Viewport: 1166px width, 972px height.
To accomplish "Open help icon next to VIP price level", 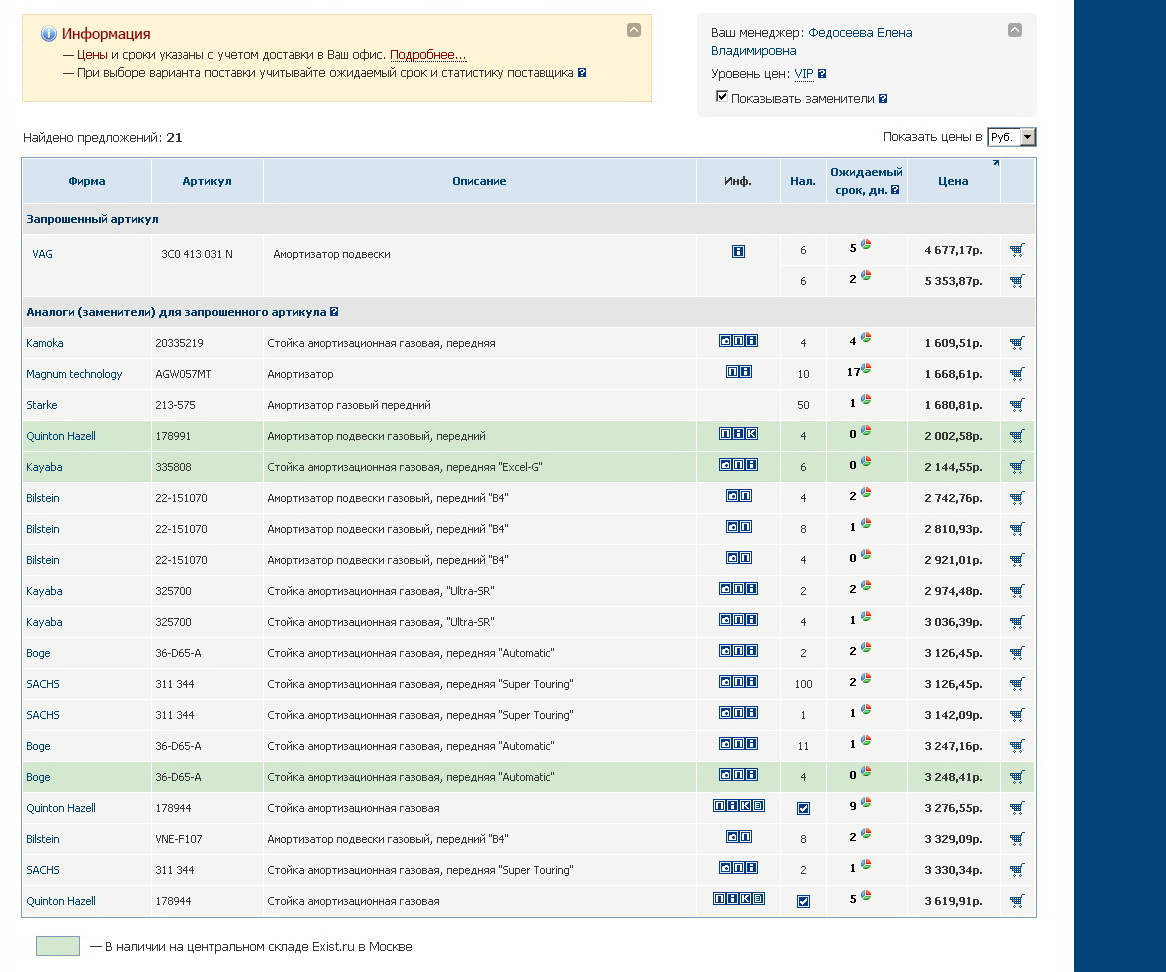I will (x=822, y=74).
